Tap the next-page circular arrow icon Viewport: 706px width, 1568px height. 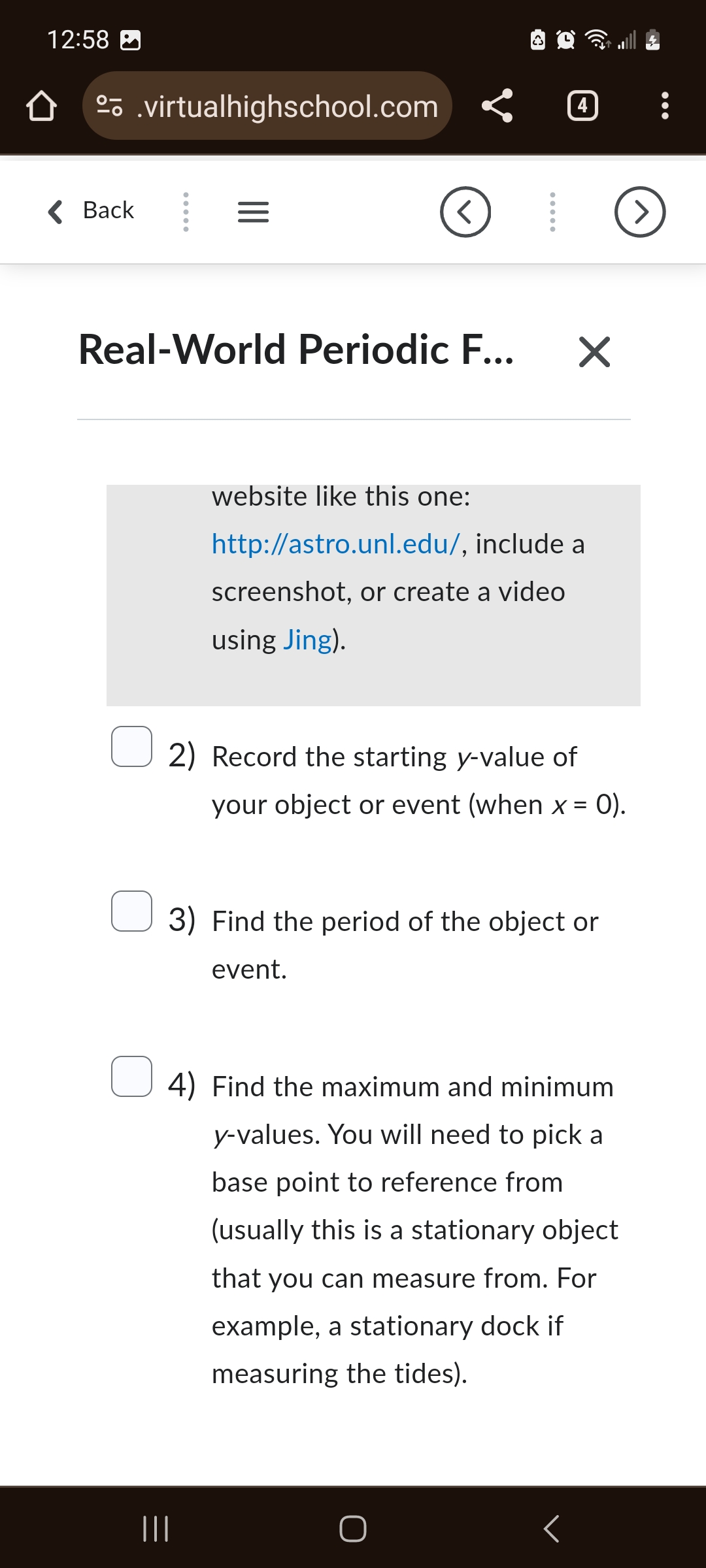(x=639, y=211)
